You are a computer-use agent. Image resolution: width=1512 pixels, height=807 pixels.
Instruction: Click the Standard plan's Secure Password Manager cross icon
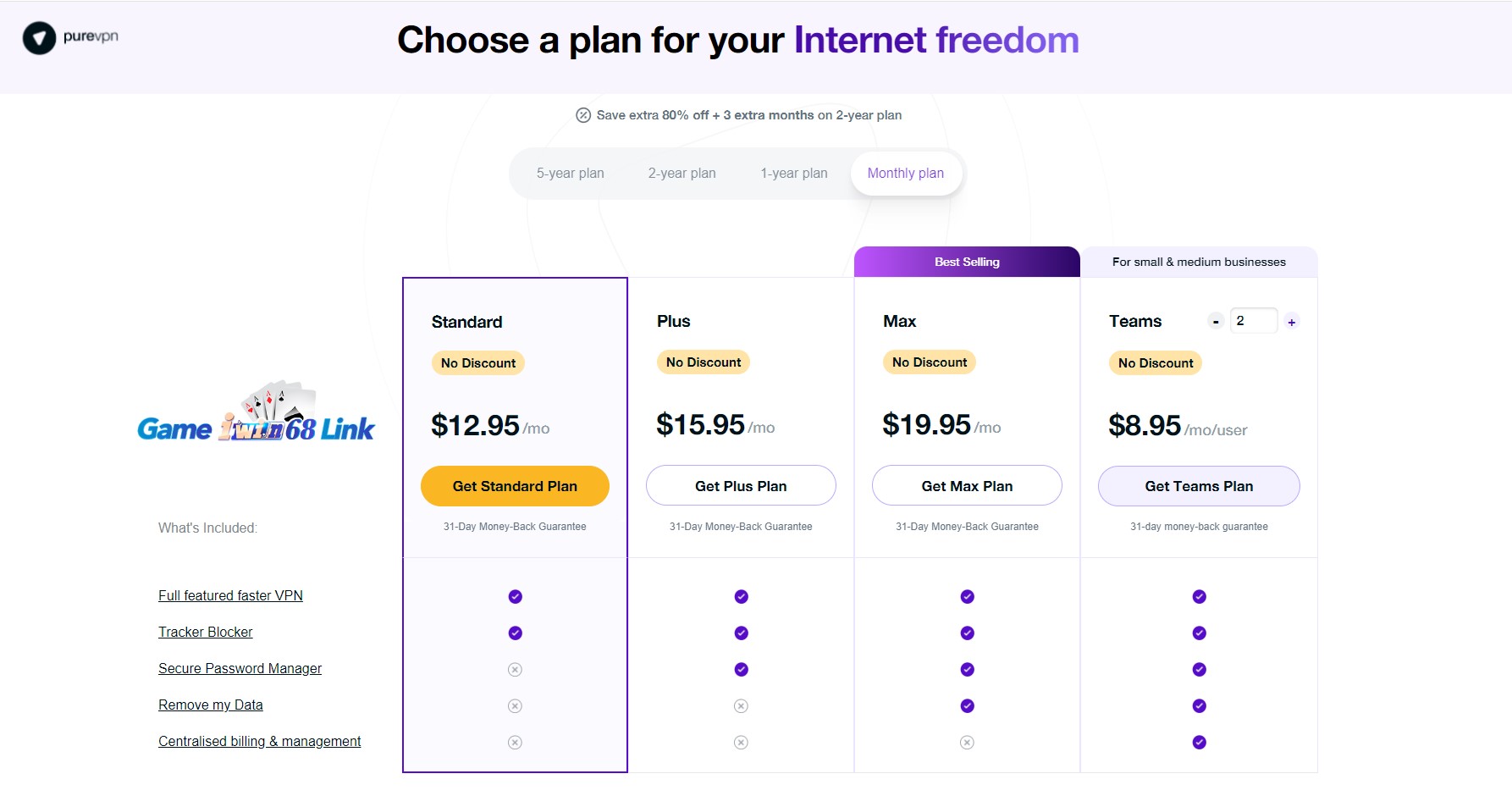(x=515, y=670)
